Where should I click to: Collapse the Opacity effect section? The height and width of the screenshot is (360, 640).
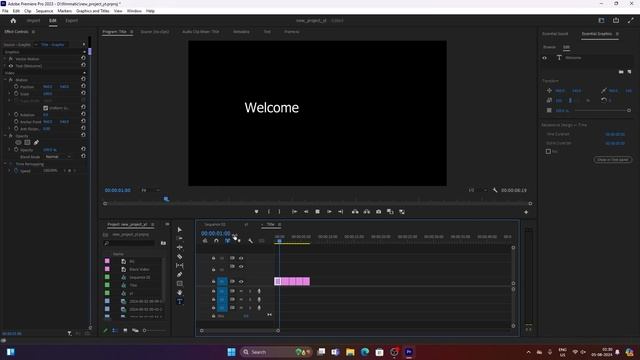(x=5, y=136)
